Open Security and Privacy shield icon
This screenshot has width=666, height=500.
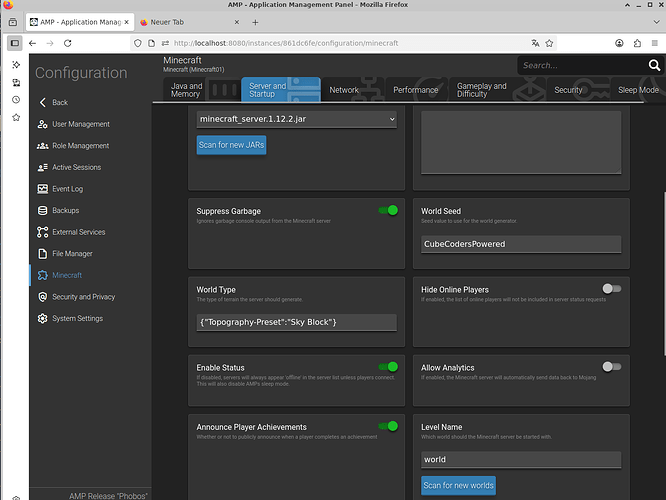[42, 297]
